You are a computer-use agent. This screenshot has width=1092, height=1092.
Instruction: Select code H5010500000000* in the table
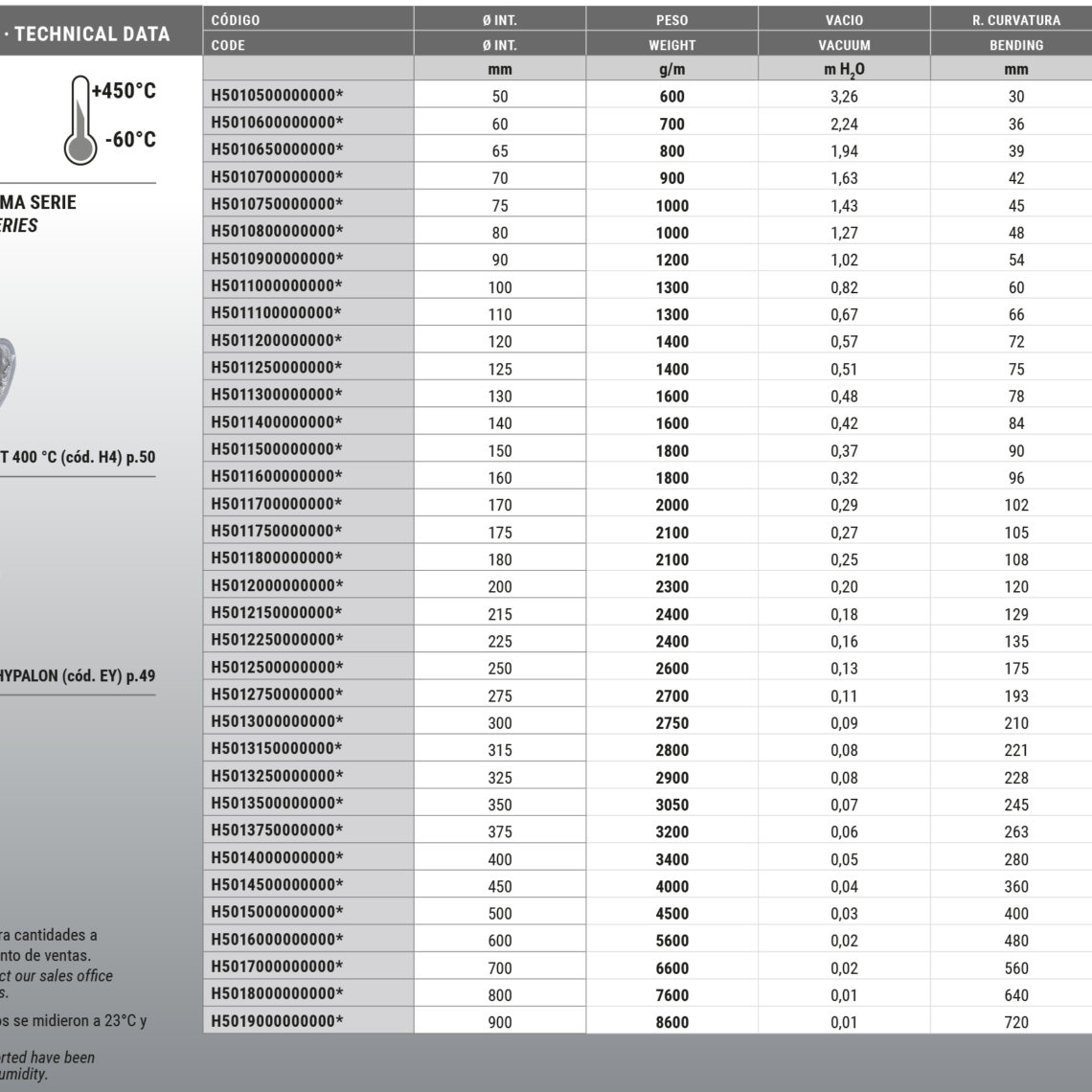pyautogui.click(x=276, y=96)
